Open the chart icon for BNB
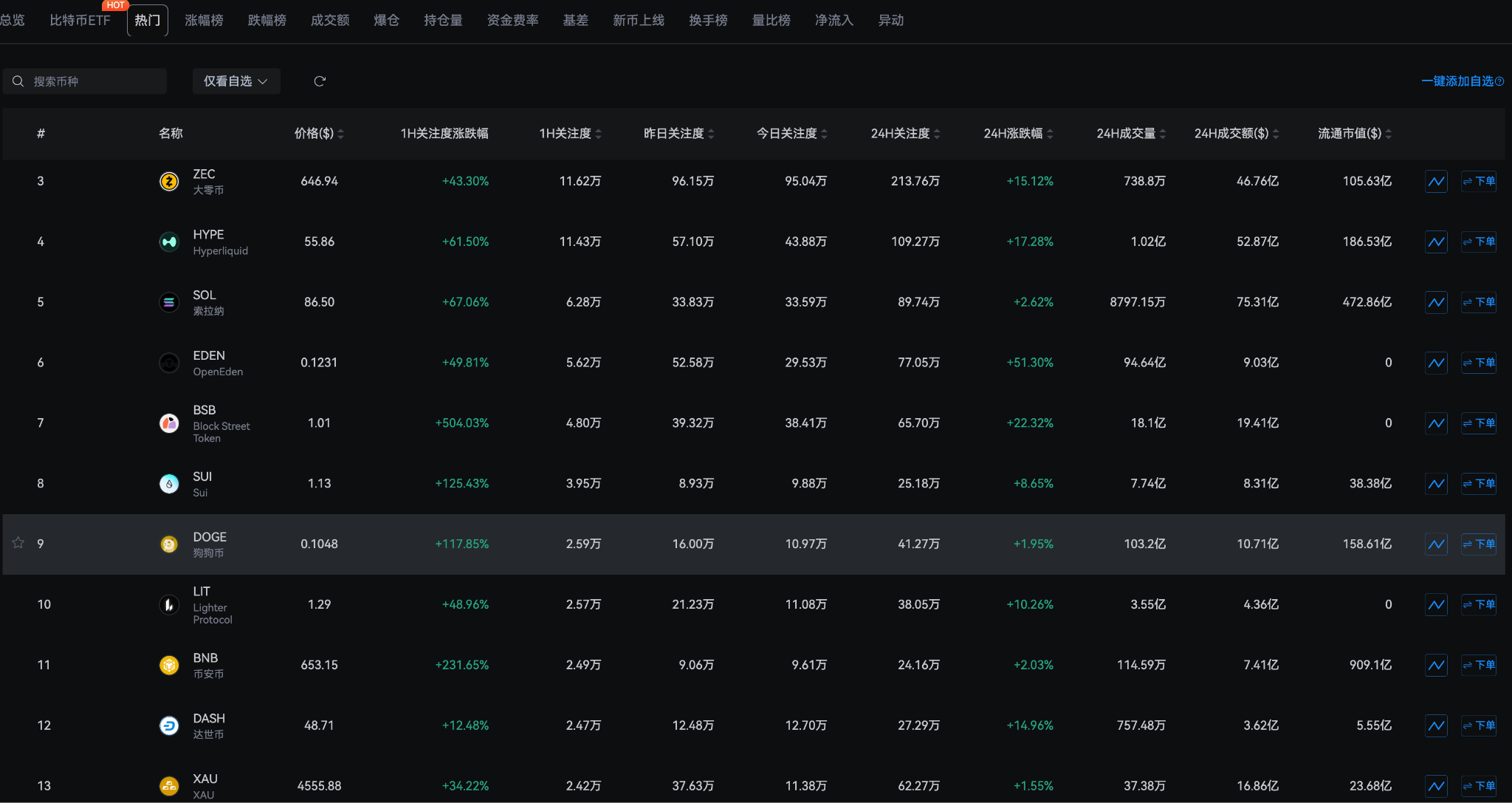Viewport: 1512px width, 803px height. click(x=1436, y=665)
